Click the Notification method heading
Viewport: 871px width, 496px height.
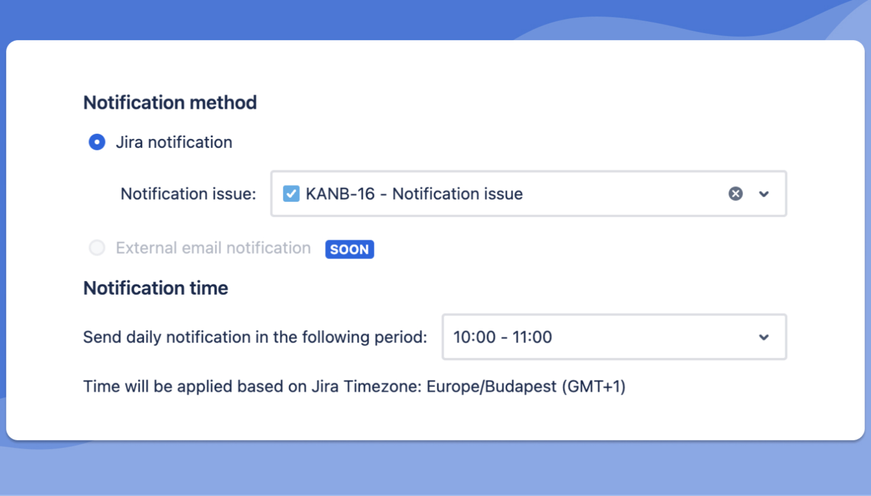click(170, 103)
